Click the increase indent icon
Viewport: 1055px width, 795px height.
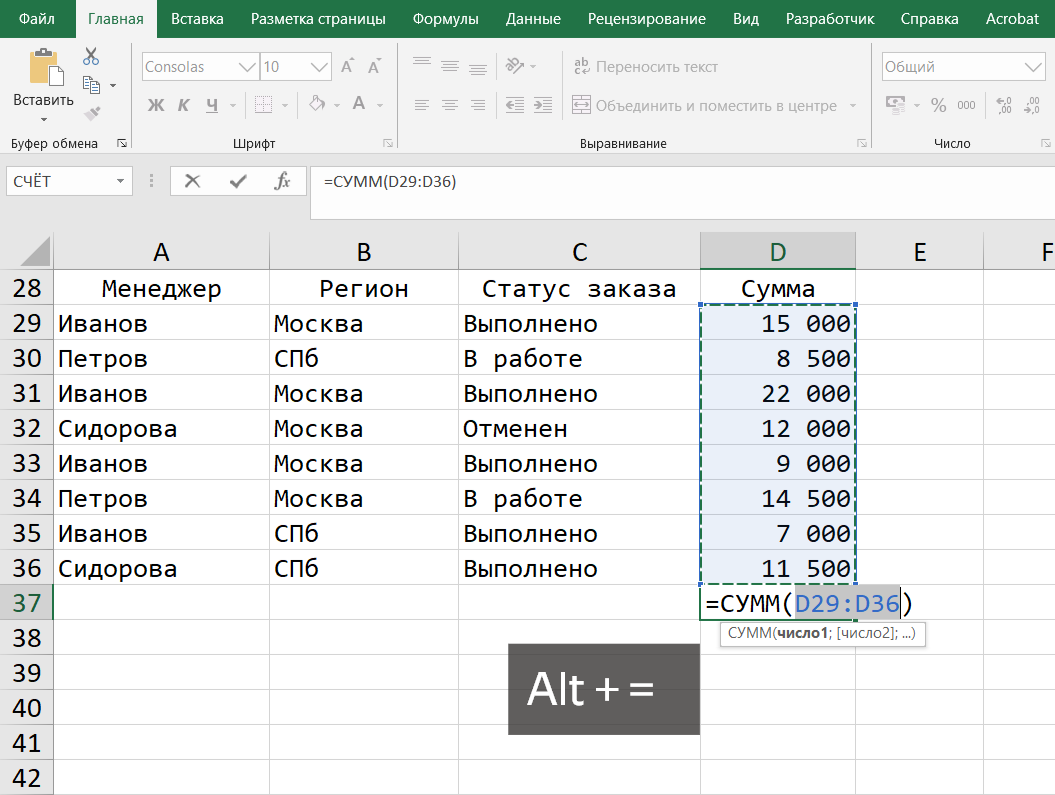(542, 105)
